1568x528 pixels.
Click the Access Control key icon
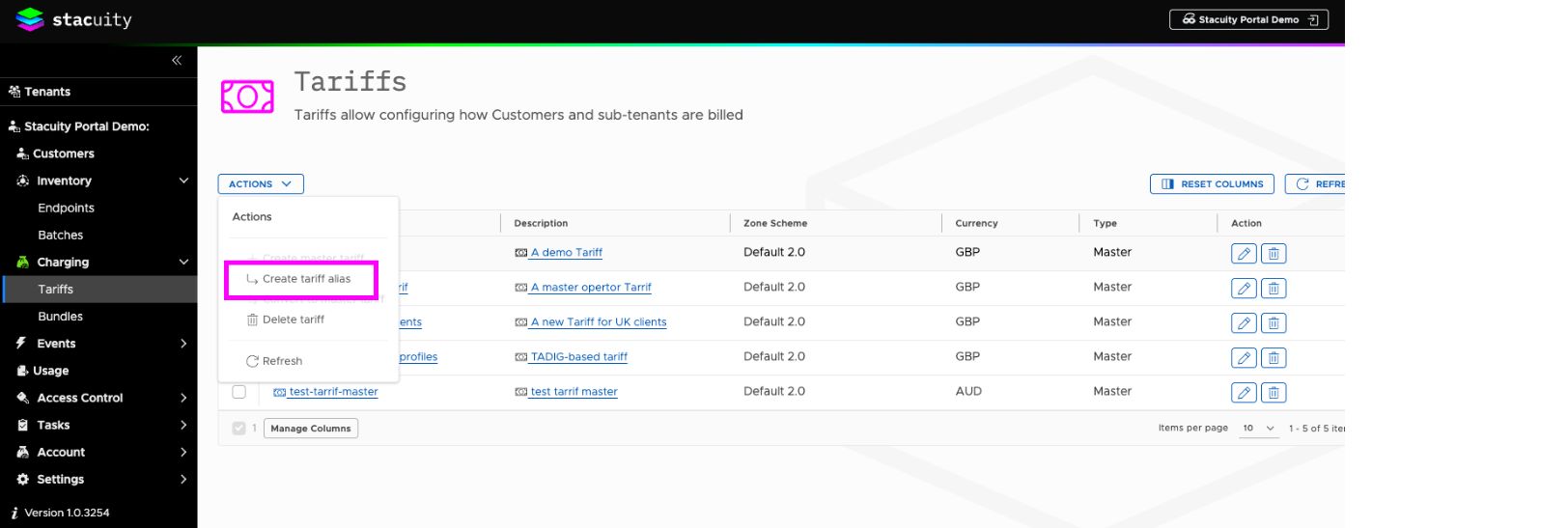[22, 398]
